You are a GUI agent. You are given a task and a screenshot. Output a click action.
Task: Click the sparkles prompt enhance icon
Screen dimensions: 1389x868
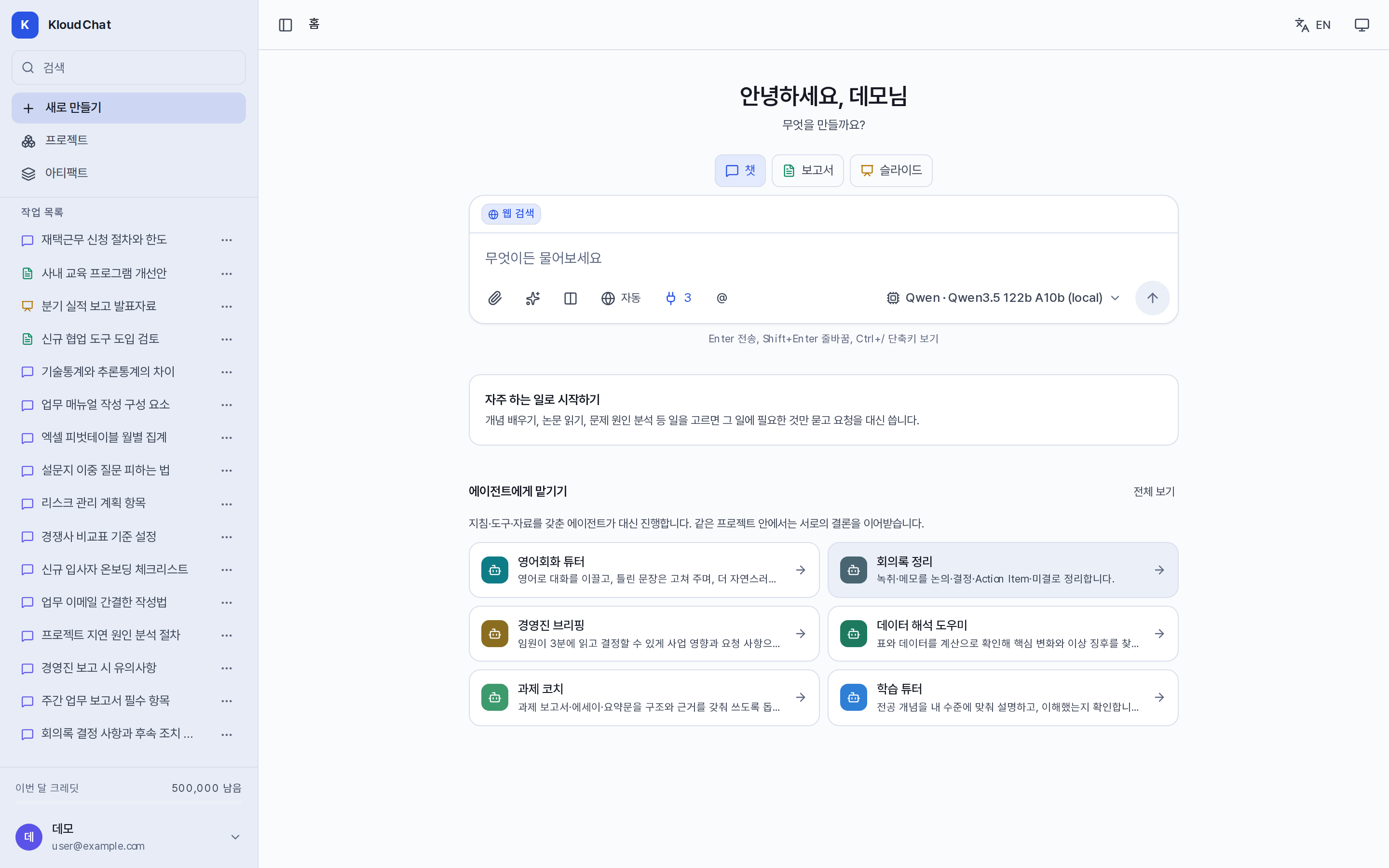tap(532, 298)
